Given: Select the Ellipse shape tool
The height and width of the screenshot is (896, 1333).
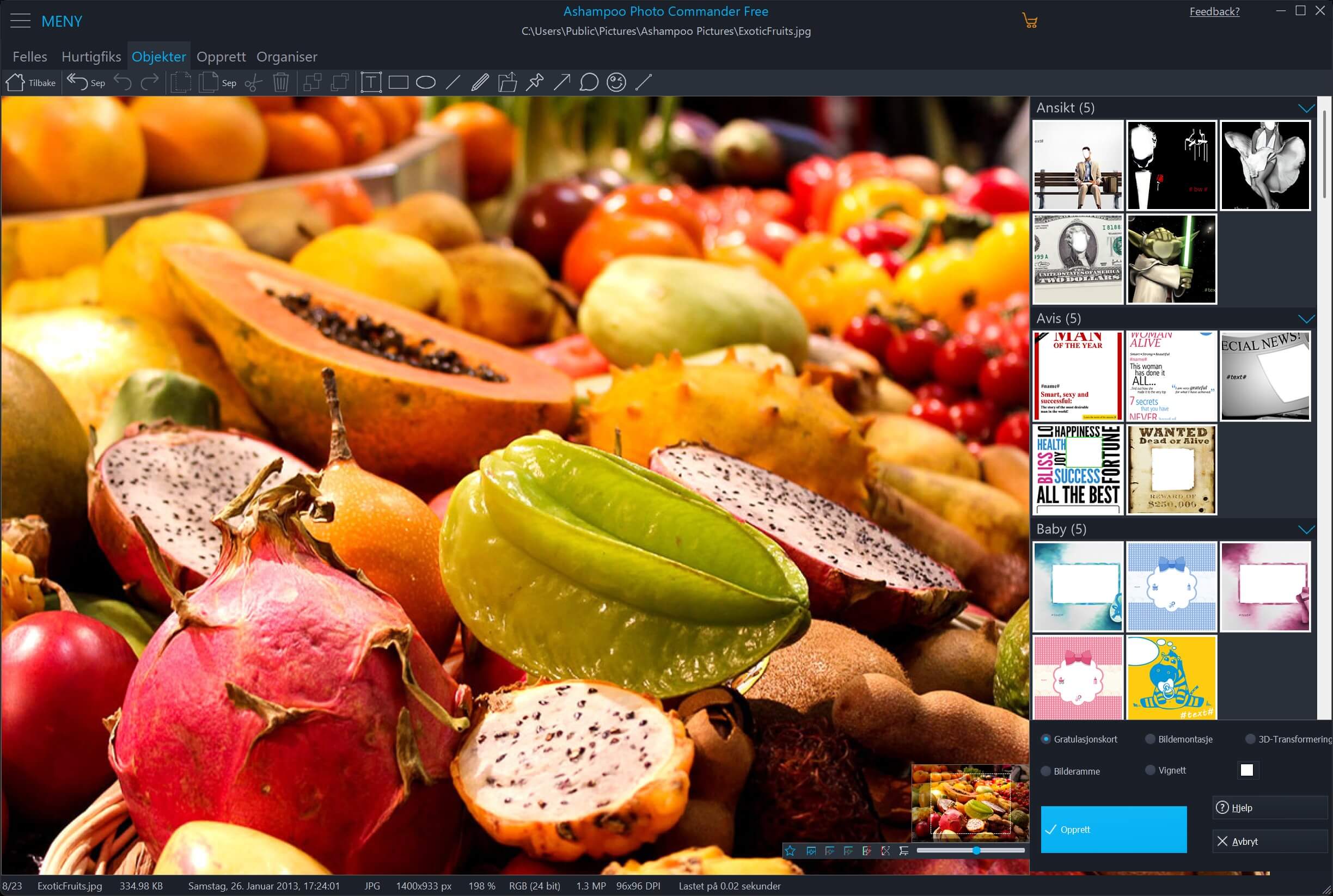Looking at the screenshot, I should point(425,83).
